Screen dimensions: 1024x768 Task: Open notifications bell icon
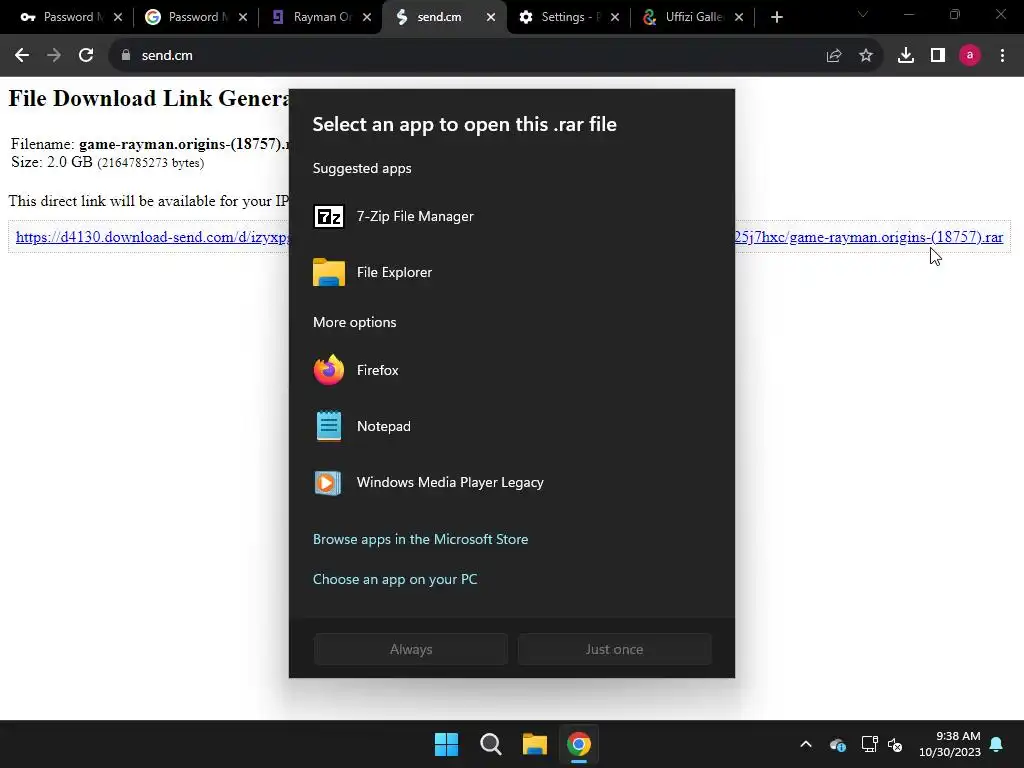click(997, 744)
